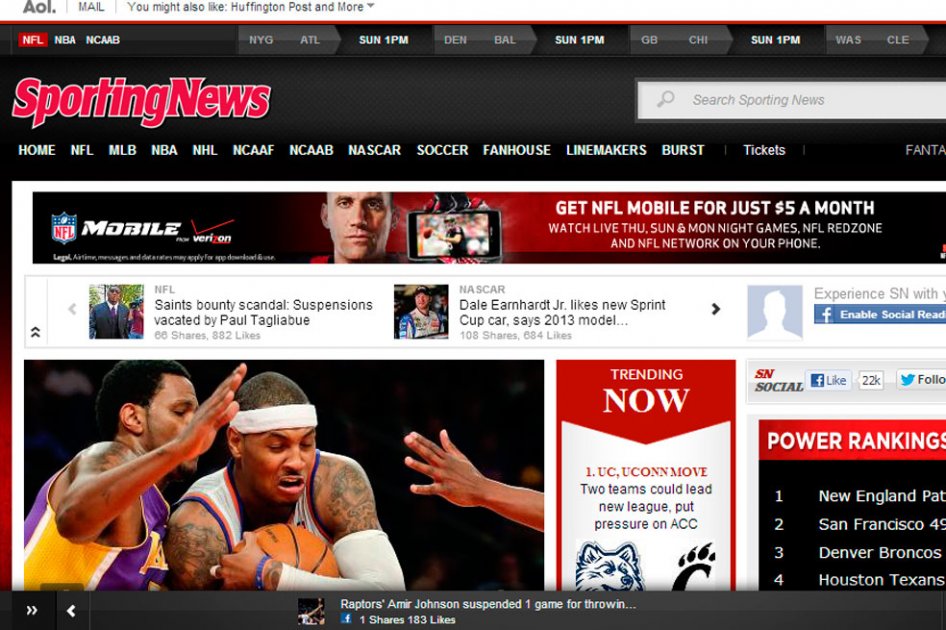Image resolution: width=946 pixels, height=630 pixels.
Task: Open Raptors' Amir Johnson suspended headline
Action: (x=487, y=604)
